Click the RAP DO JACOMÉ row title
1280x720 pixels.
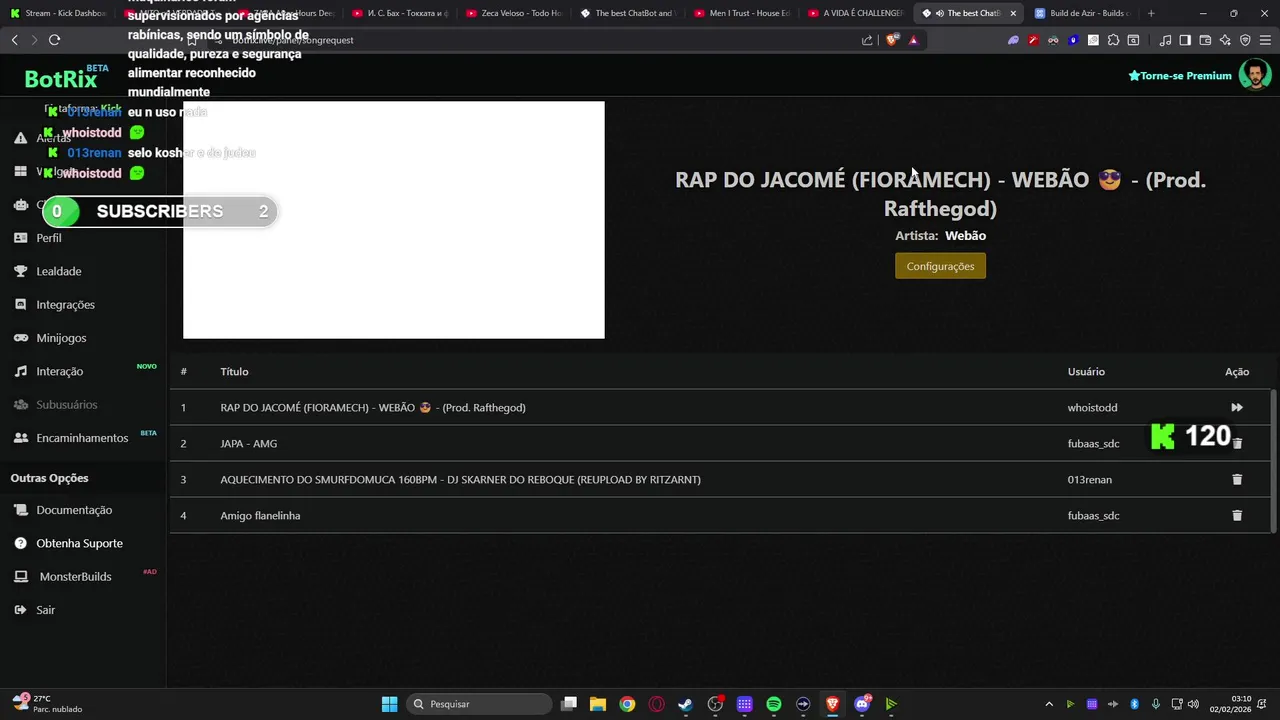(373, 407)
